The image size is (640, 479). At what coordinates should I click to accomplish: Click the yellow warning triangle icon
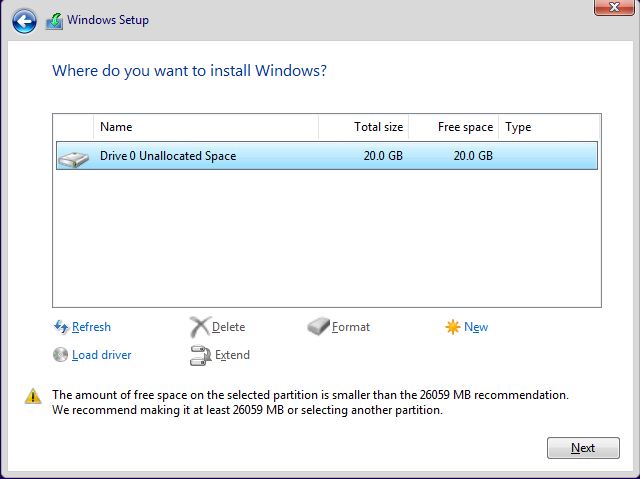[x=33, y=396]
